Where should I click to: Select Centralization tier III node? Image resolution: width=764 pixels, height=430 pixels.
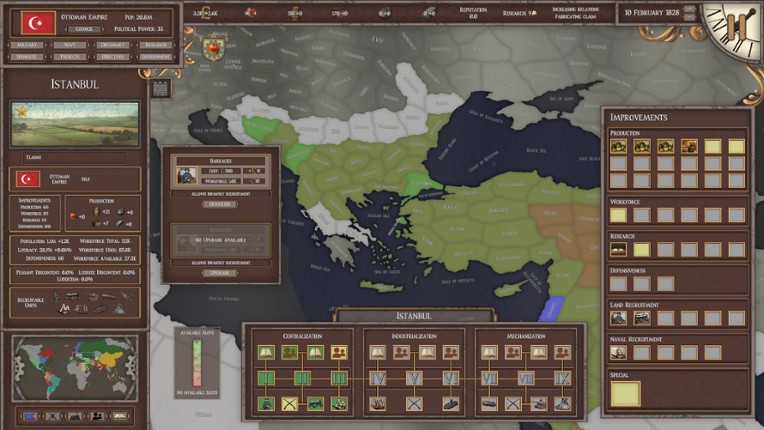point(339,378)
